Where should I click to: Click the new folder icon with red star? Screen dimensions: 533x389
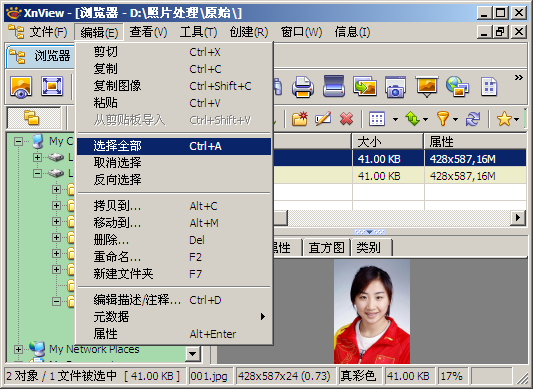pyautogui.click(x=299, y=119)
